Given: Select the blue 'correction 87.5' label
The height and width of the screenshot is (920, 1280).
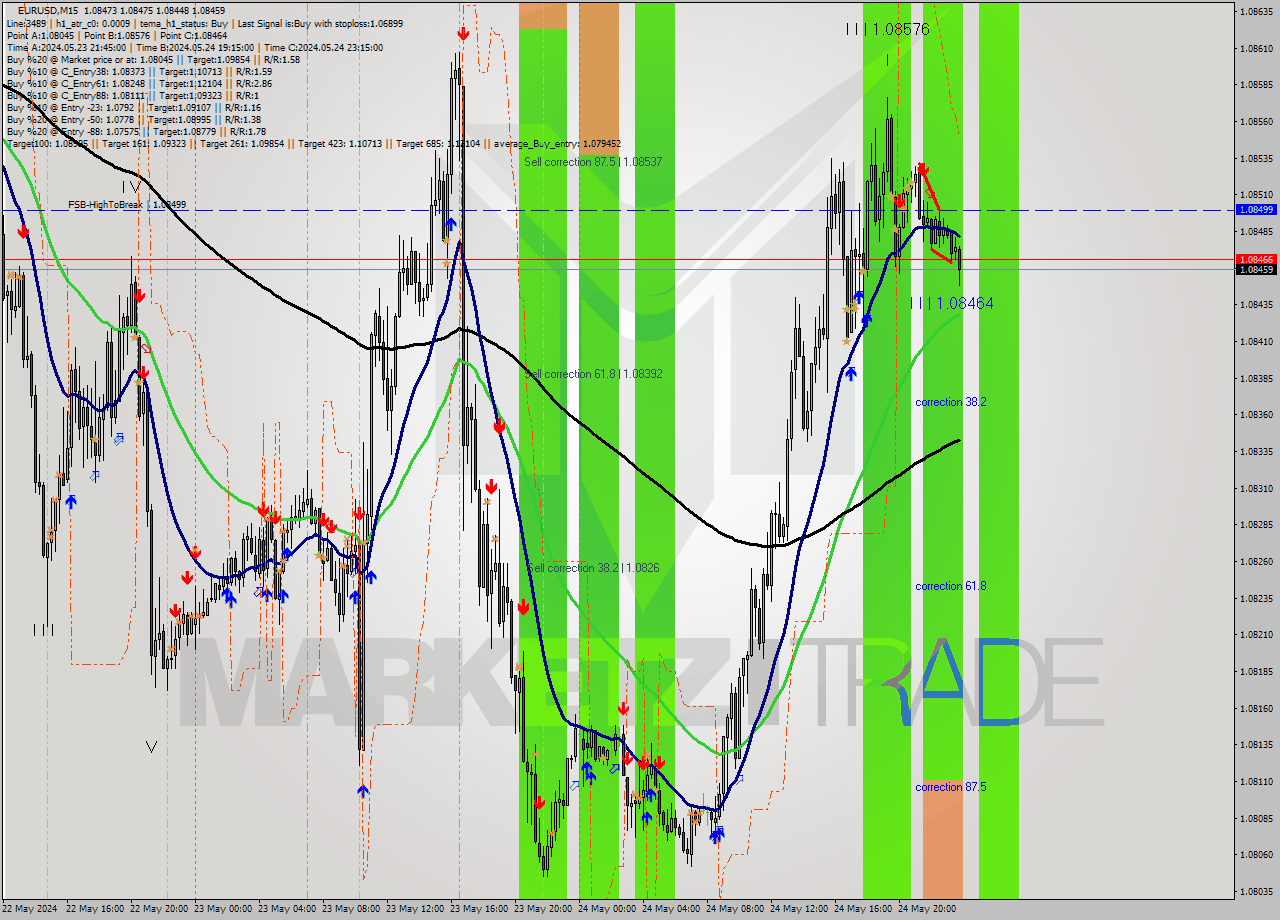Looking at the screenshot, I should coord(951,787).
